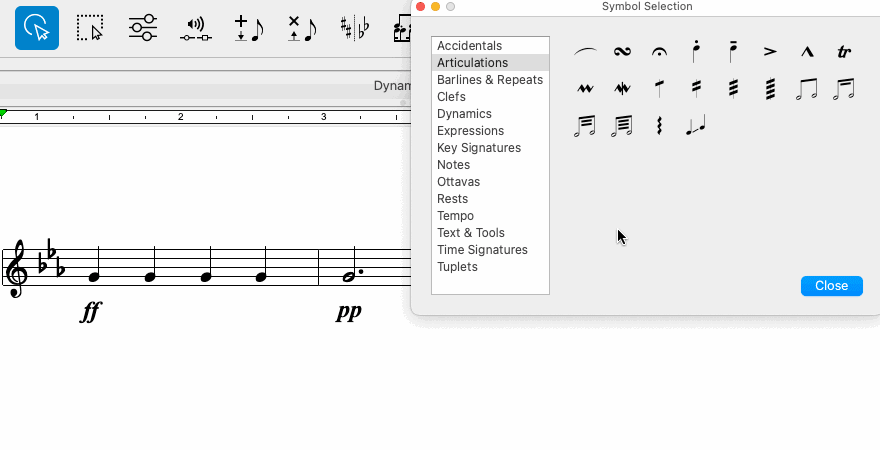Select Barlines & Repeats category

click(490, 80)
